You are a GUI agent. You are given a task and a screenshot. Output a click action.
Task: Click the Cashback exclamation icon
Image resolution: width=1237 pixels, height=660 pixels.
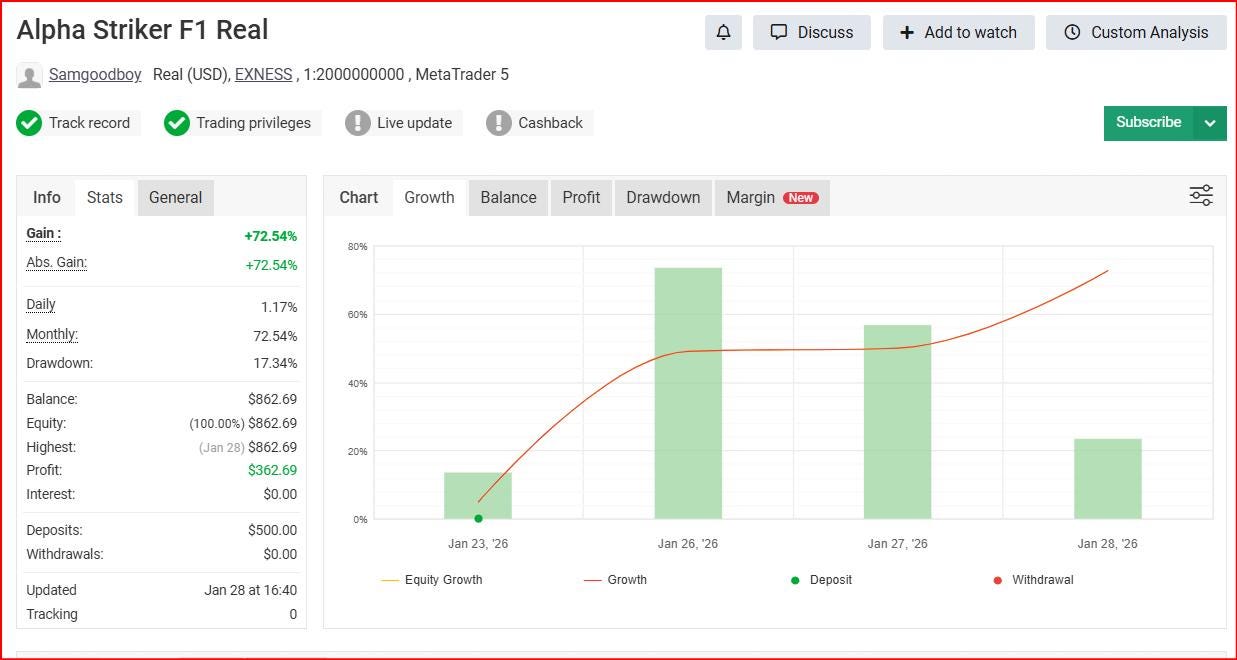(x=499, y=123)
